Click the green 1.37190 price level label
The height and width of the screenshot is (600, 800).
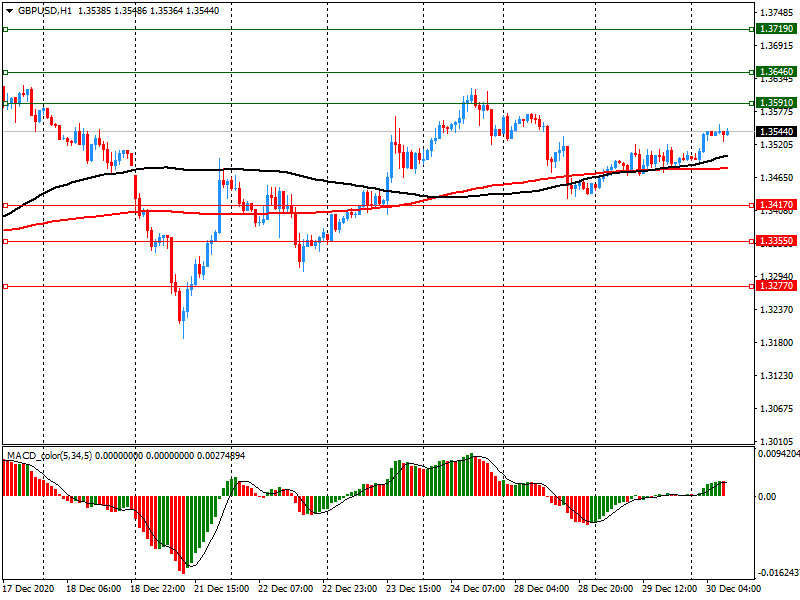point(776,30)
